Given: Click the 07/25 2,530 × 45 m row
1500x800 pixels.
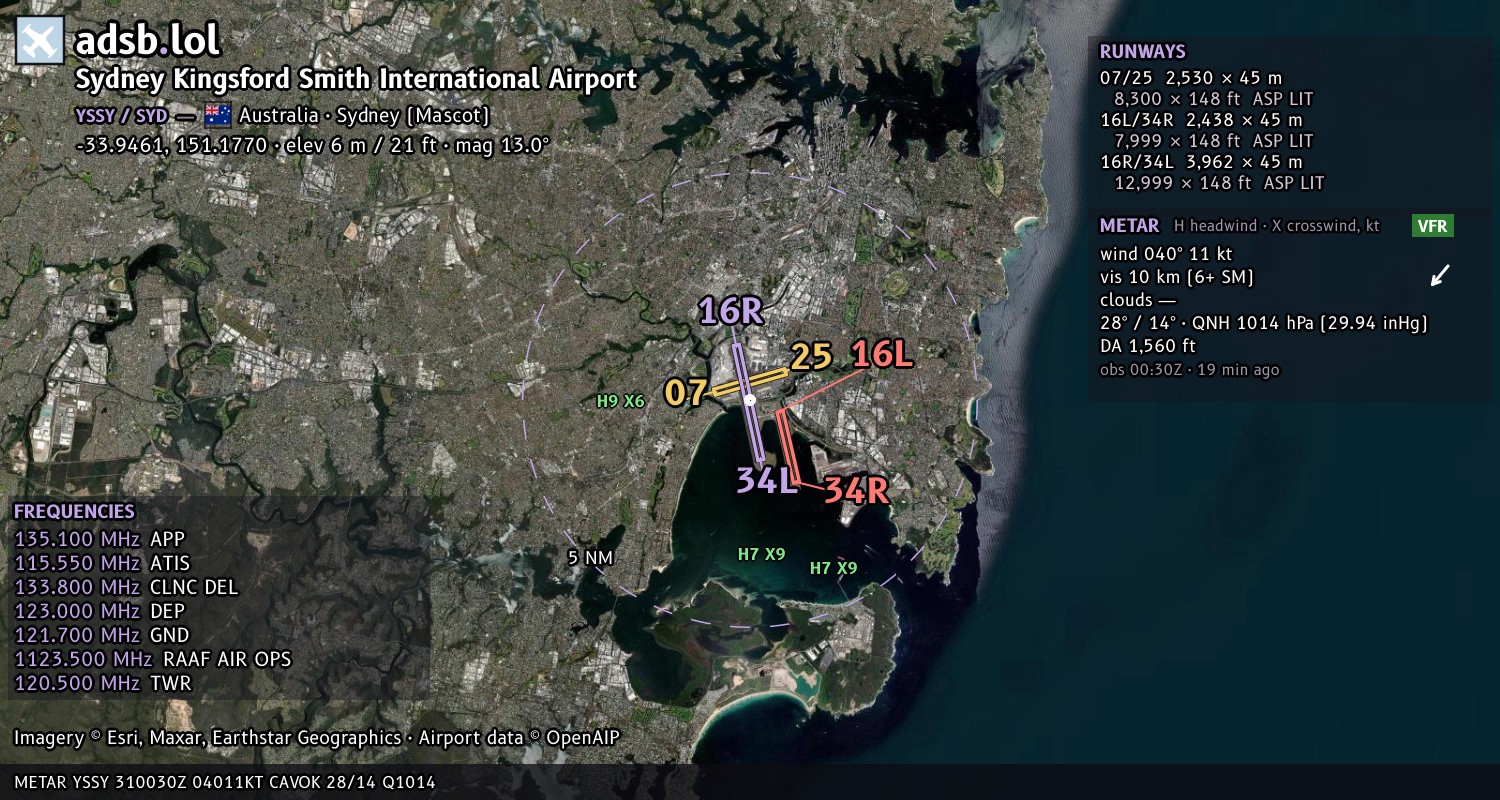Looking at the screenshot, I should [x=1191, y=78].
